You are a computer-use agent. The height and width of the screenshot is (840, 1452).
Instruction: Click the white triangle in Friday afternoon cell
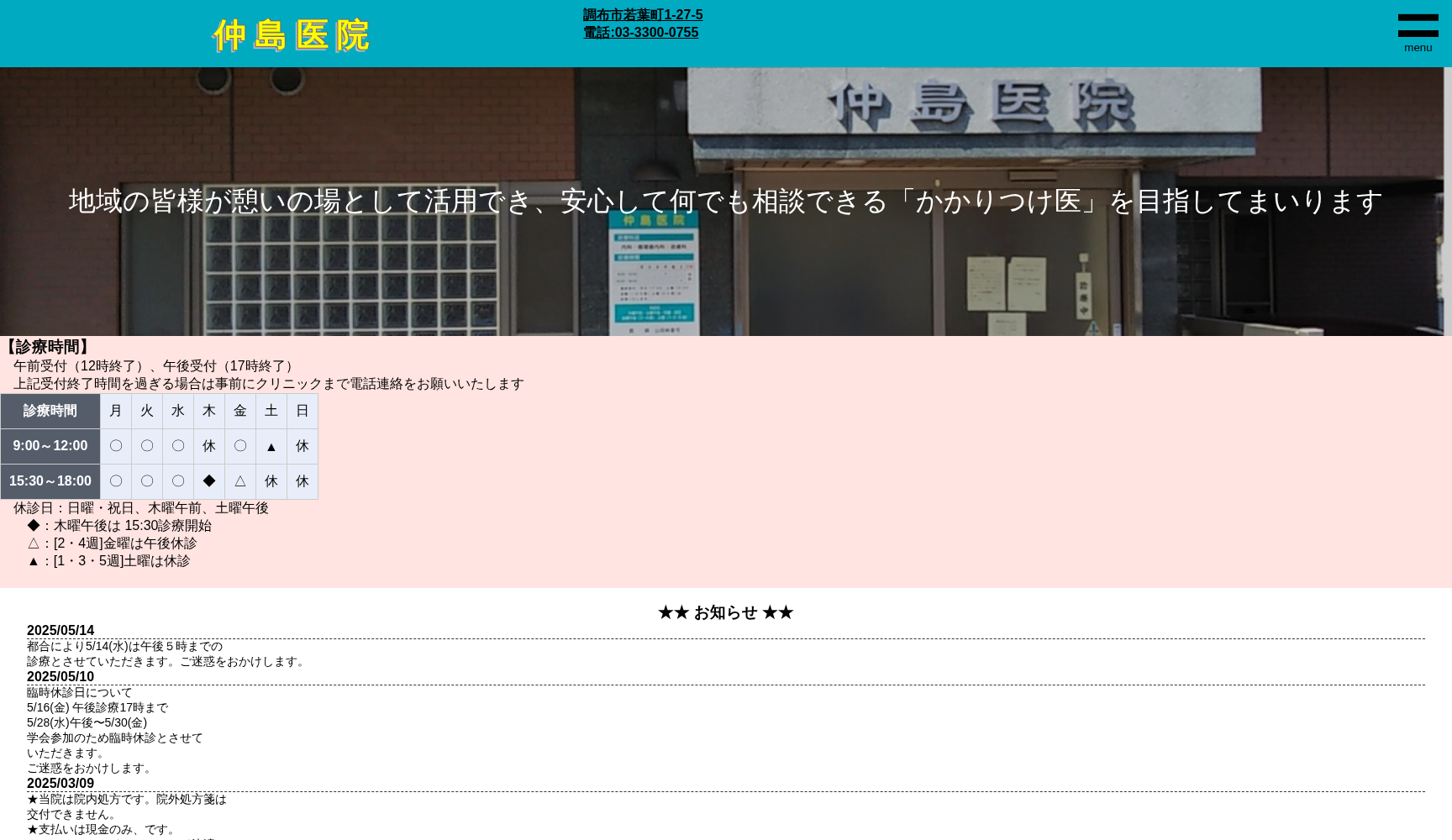(x=240, y=481)
